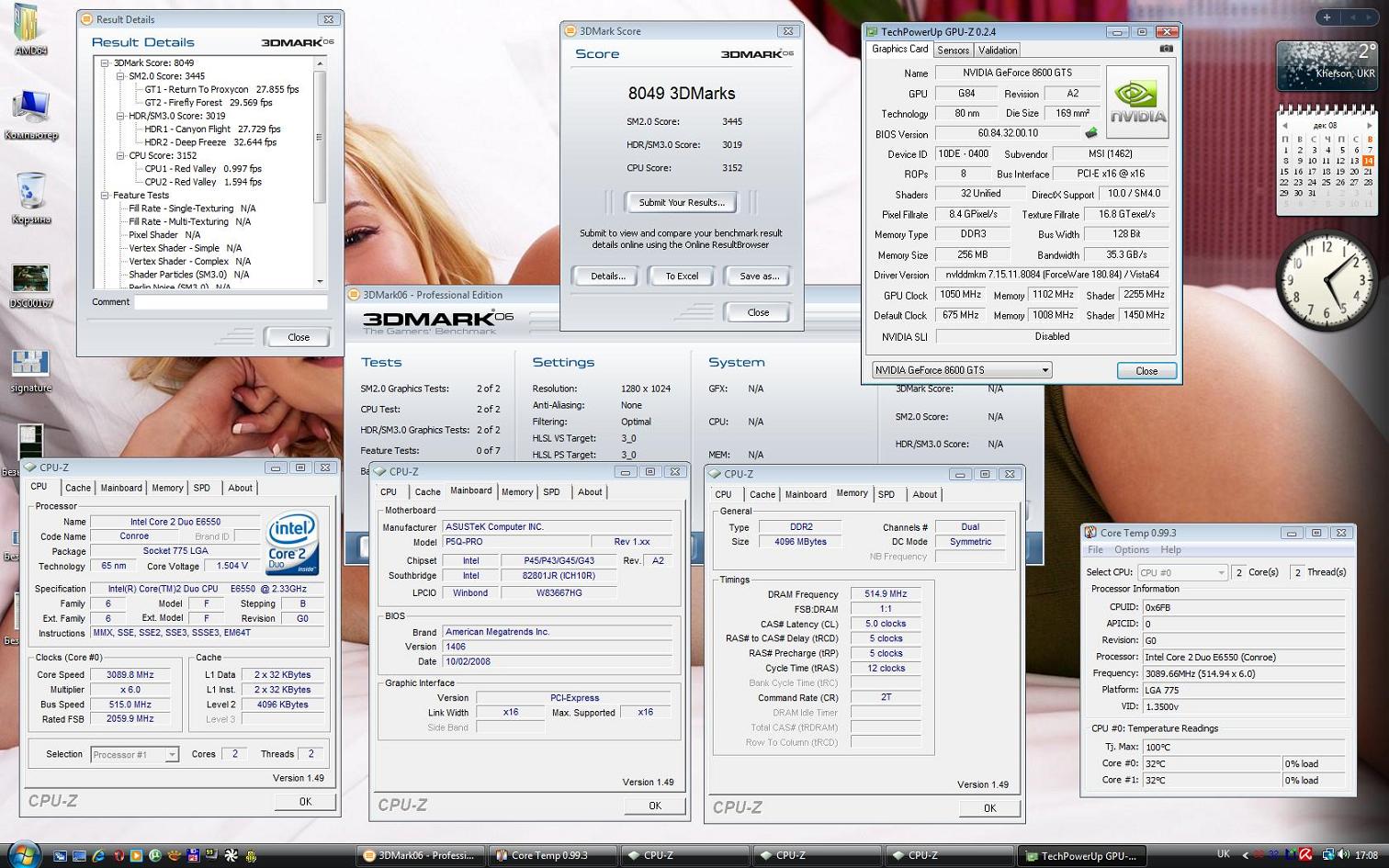
Task: Click the scroll down arrow in Result Details
Action: 320,281
